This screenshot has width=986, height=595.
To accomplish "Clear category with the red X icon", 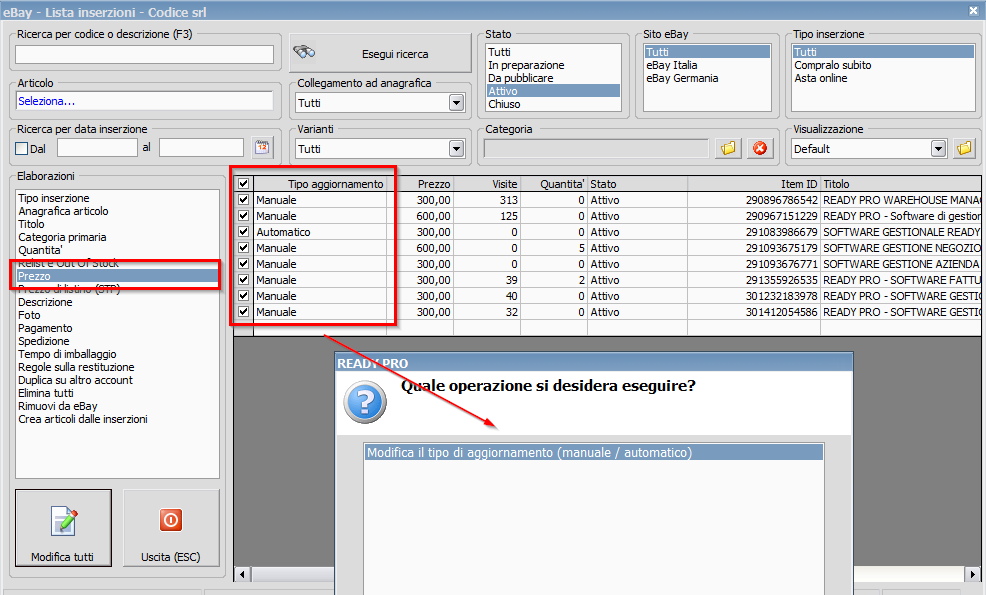I will click(760, 148).
